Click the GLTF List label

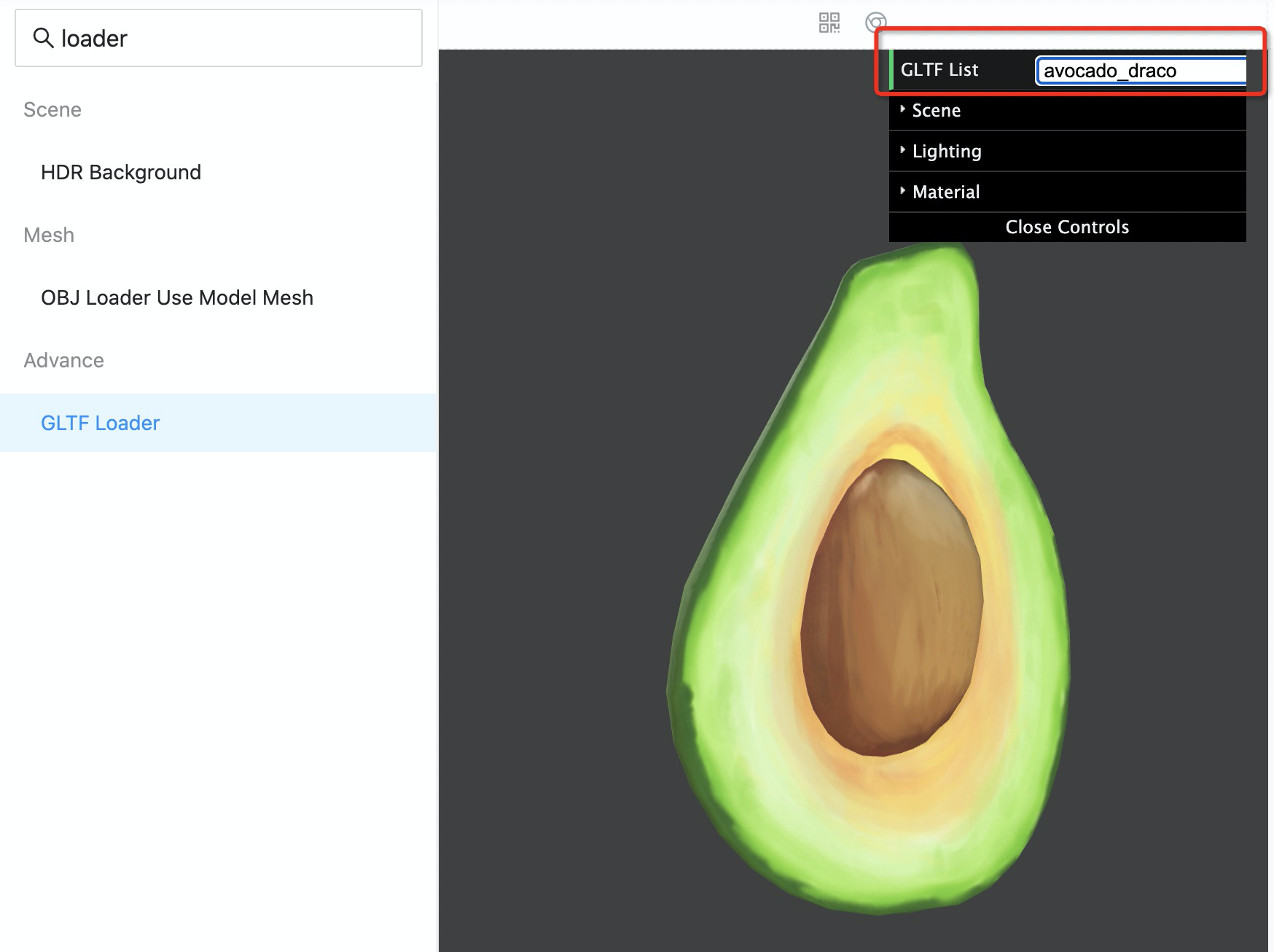coord(939,70)
